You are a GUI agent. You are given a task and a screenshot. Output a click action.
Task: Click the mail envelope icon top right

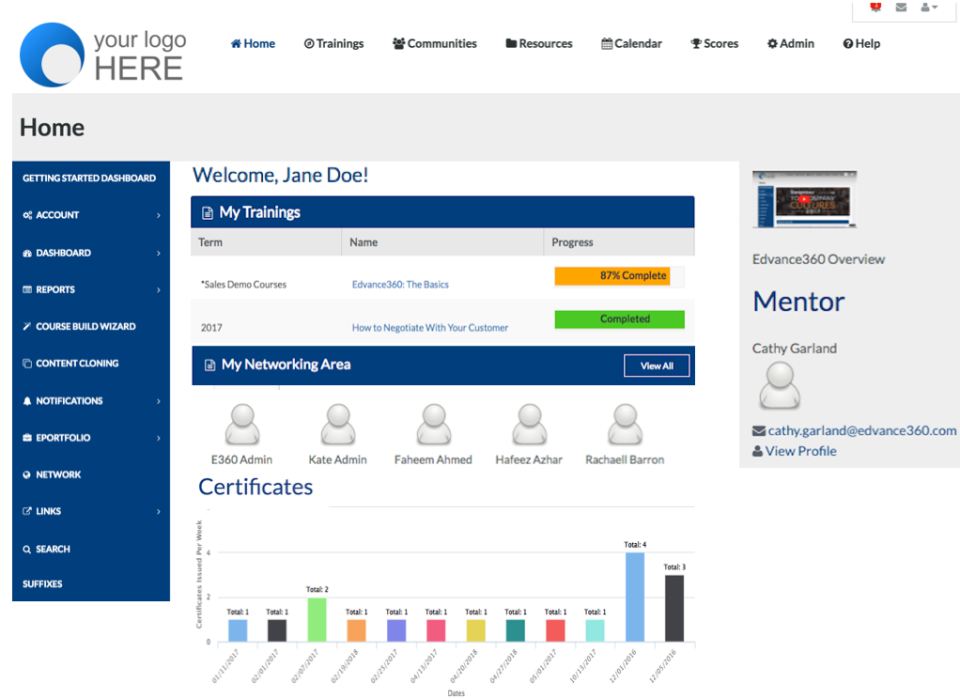click(x=900, y=7)
